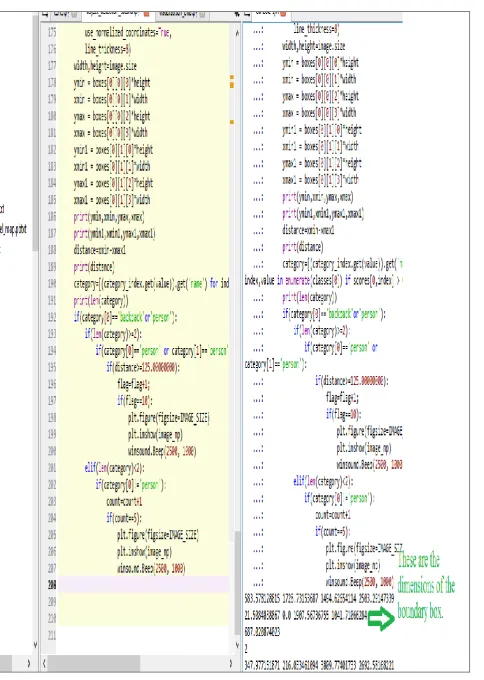Image resolution: width=484 pixels, height=680 pixels.
Task: Click the editor vertical scrollbar thumb
Action: [x=237, y=582]
